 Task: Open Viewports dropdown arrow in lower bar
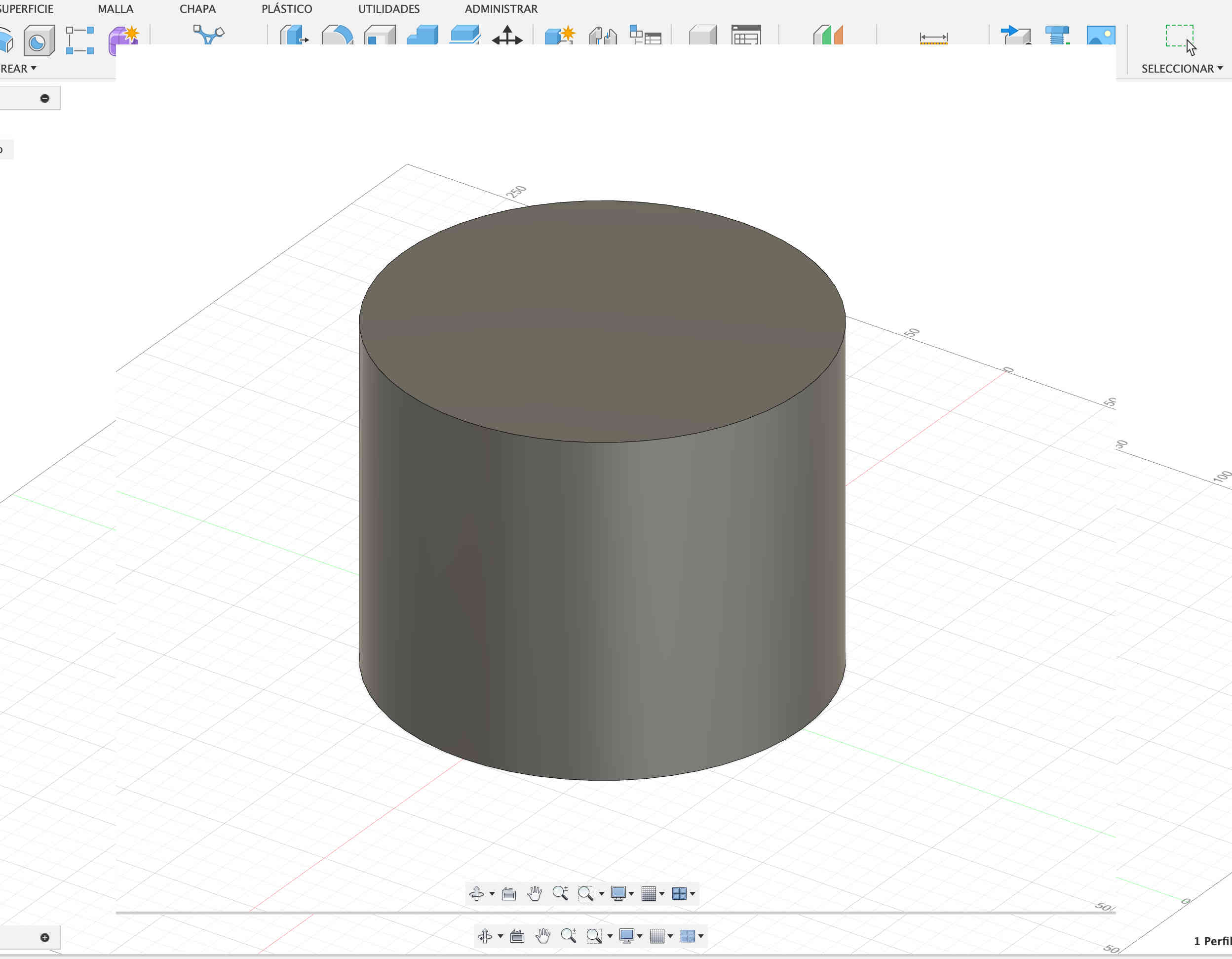(x=701, y=936)
